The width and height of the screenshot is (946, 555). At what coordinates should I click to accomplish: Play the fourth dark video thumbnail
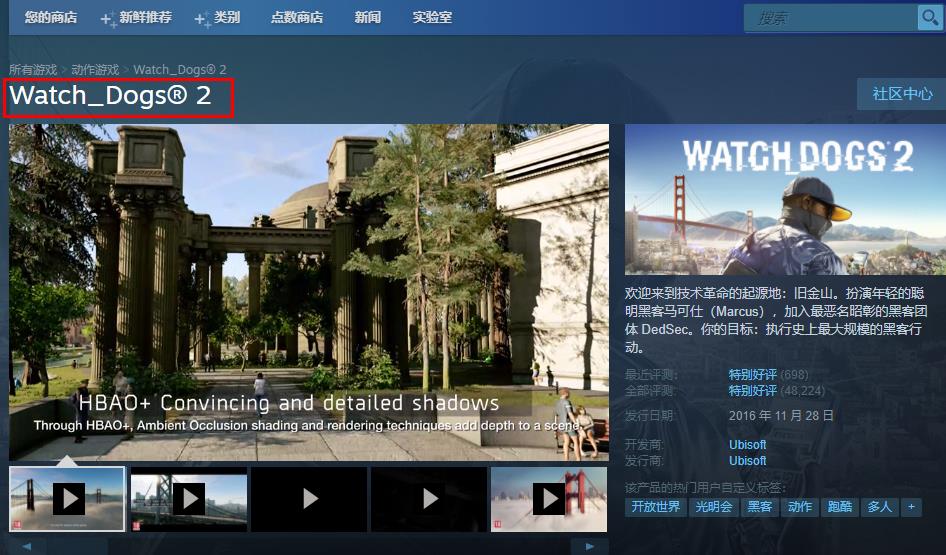pyautogui.click(x=429, y=499)
